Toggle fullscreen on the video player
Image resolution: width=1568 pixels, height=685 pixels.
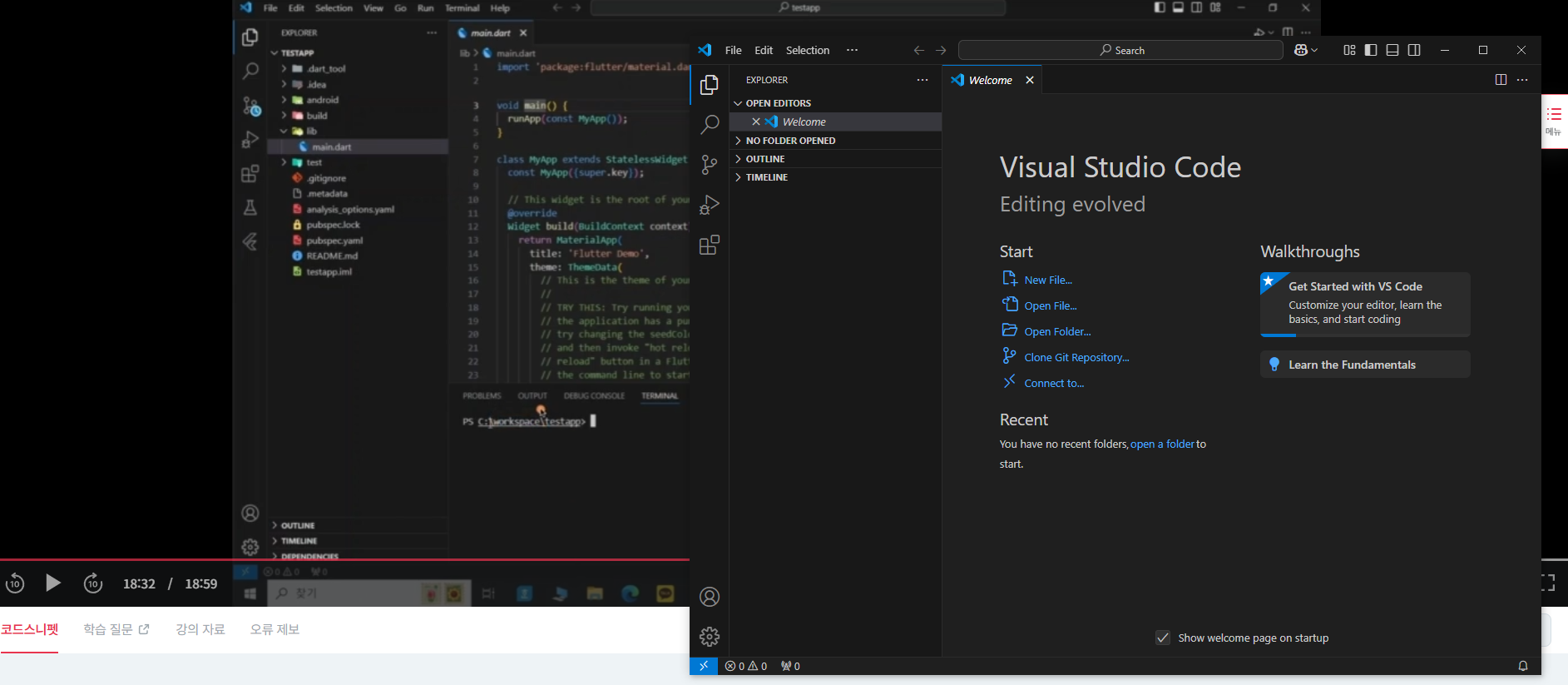(x=1548, y=583)
